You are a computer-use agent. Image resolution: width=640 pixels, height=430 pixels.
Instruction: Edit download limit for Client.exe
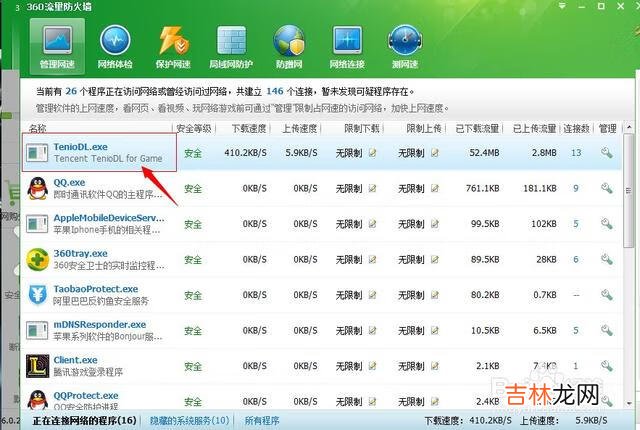pos(372,366)
